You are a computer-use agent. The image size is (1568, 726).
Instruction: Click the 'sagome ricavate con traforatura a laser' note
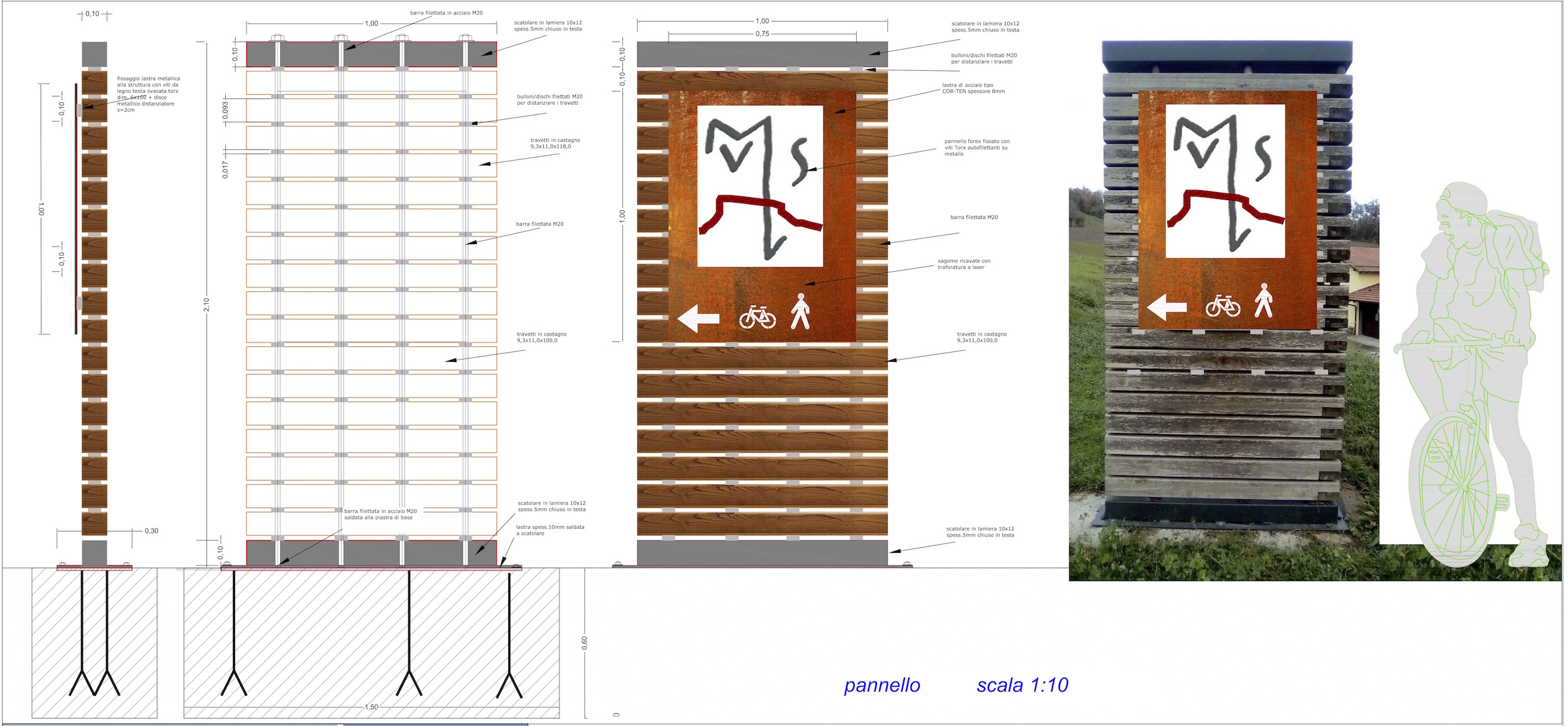964,264
